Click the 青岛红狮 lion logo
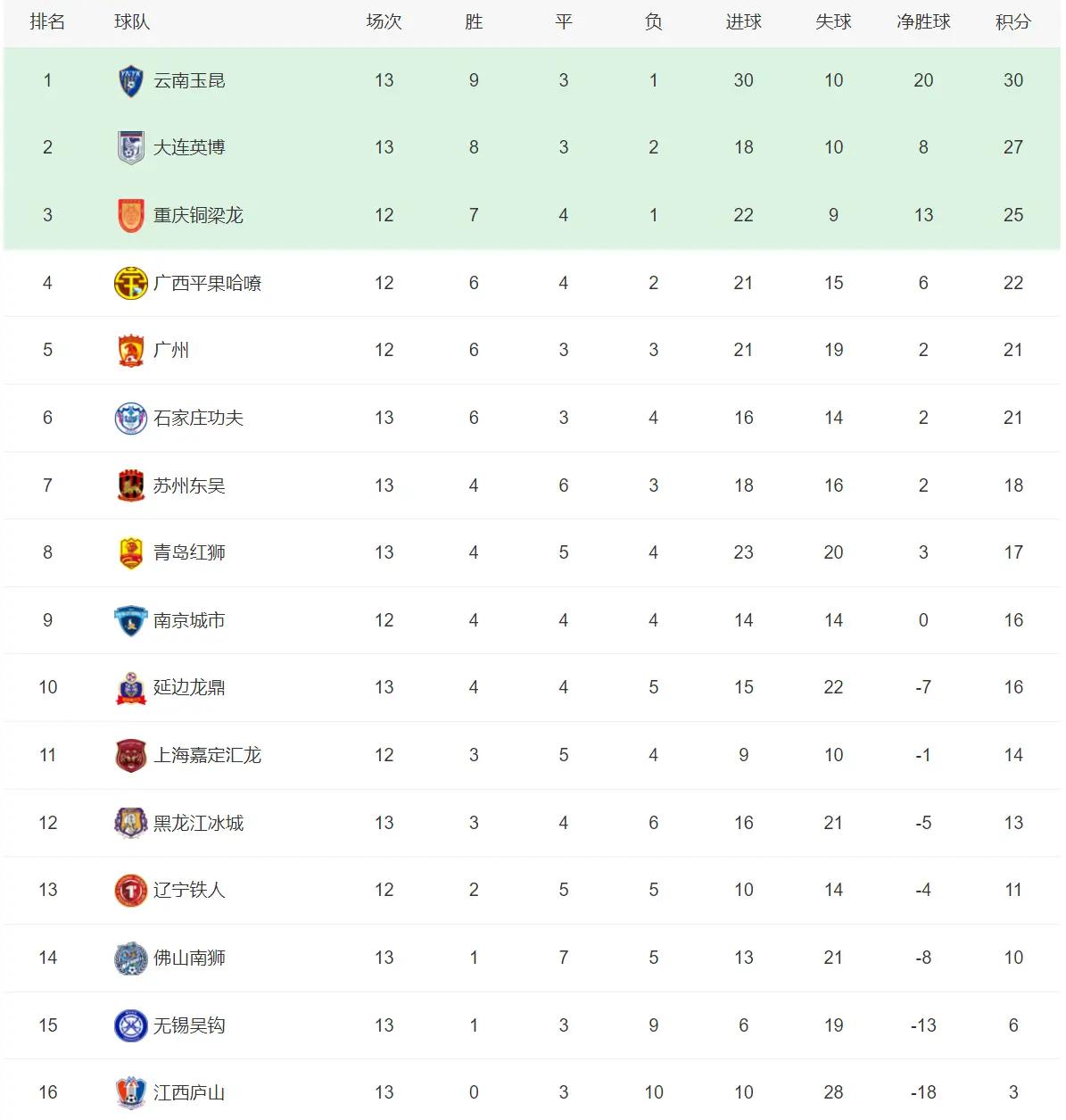 (x=131, y=553)
